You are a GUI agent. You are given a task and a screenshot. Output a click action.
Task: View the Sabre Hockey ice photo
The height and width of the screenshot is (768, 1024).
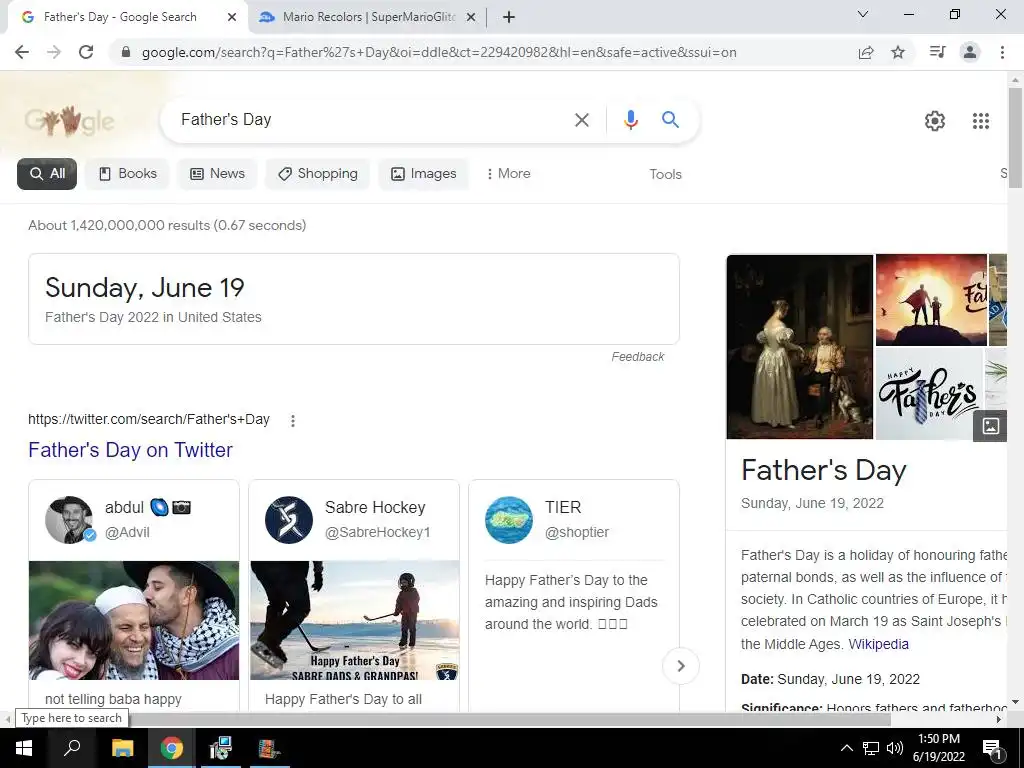click(354, 620)
